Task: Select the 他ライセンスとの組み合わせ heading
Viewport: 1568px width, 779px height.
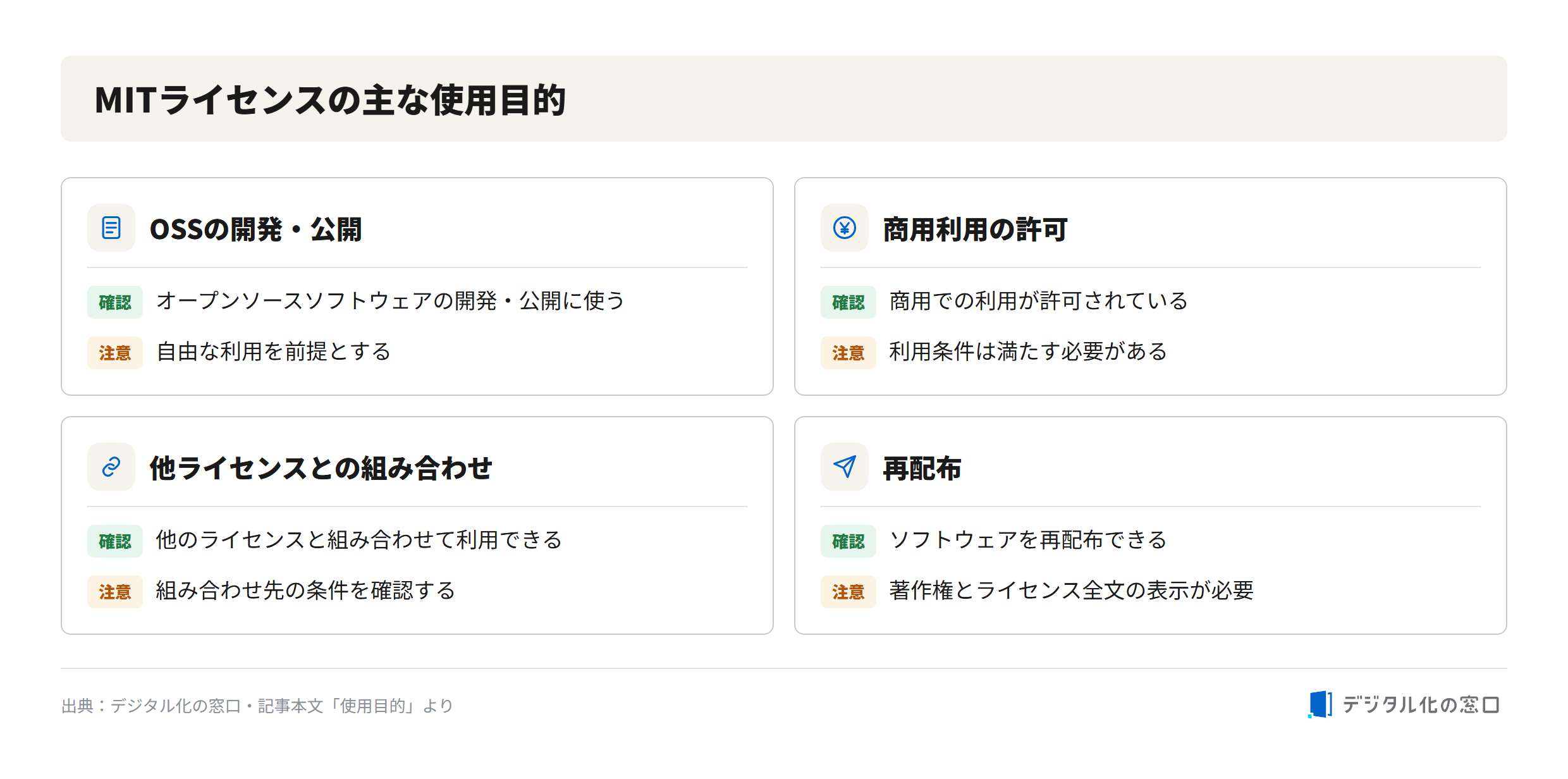Action: click(x=321, y=468)
